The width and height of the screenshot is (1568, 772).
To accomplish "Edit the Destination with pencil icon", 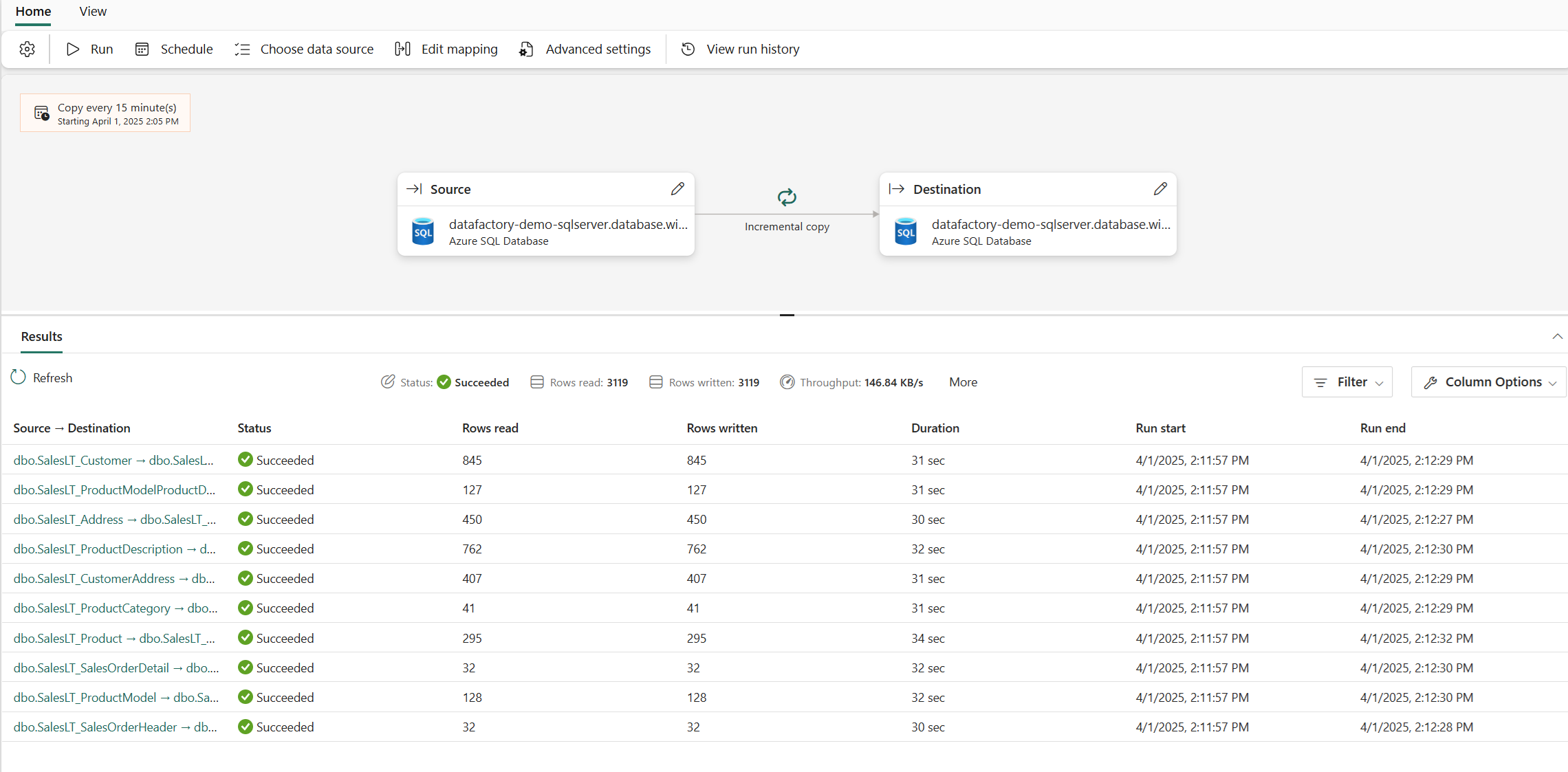I will 1160,188.
